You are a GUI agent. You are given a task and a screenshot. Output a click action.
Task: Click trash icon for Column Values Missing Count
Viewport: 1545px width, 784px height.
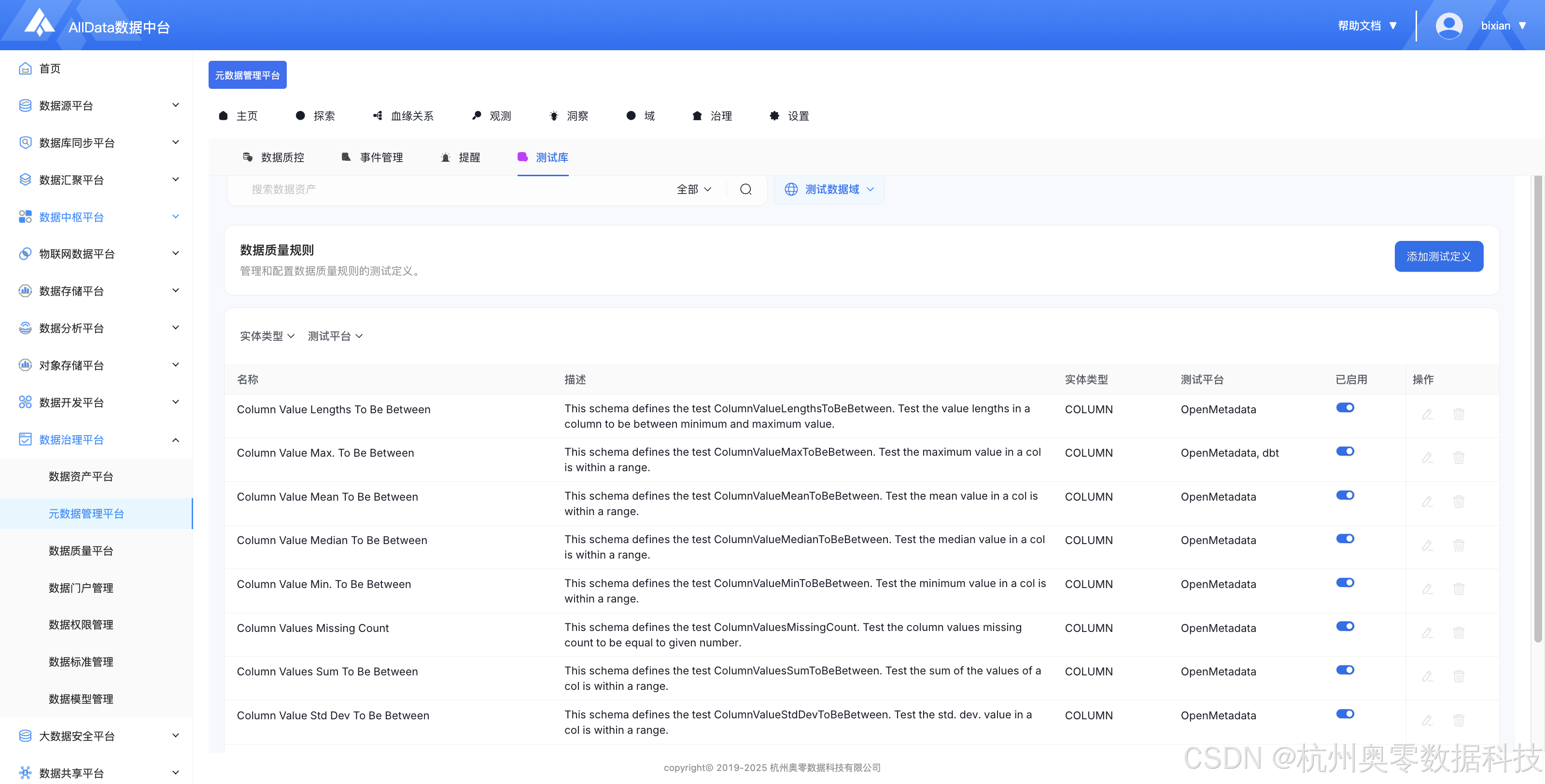(1459, 633)
